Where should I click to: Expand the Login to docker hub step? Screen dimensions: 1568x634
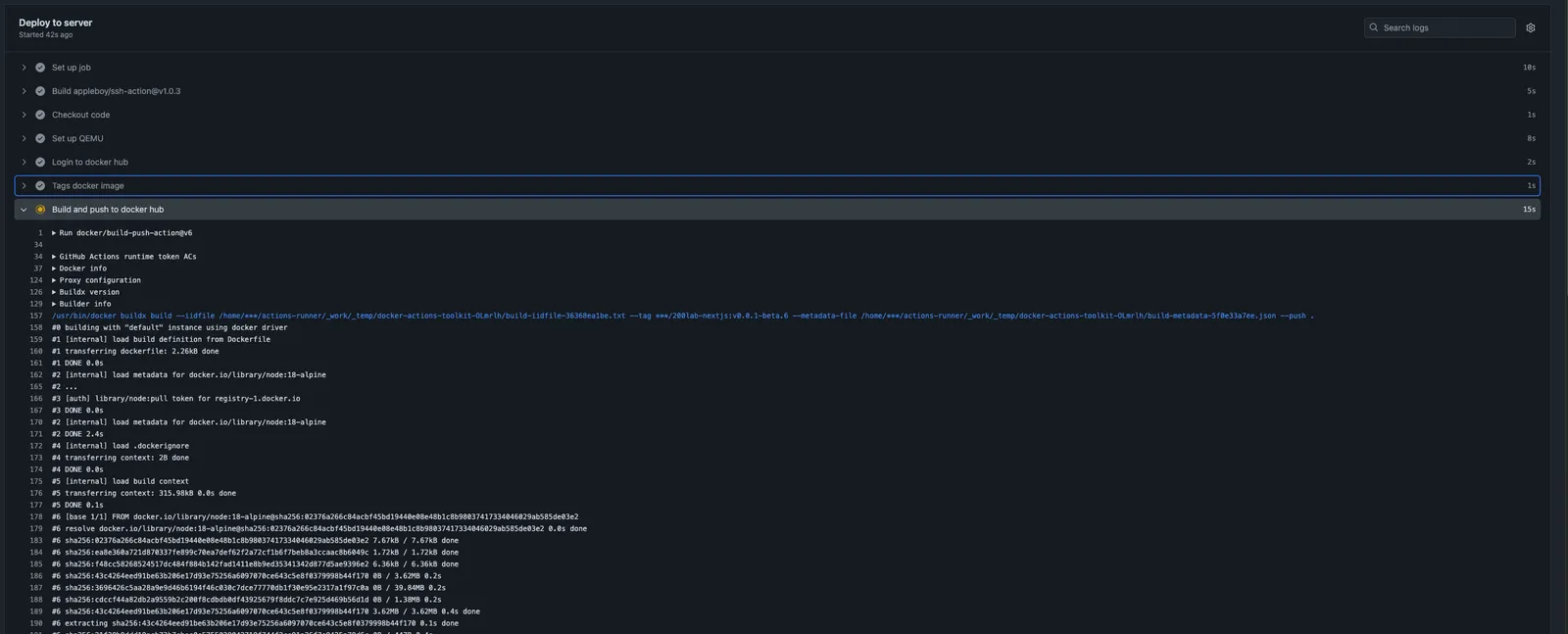point(24,162)
